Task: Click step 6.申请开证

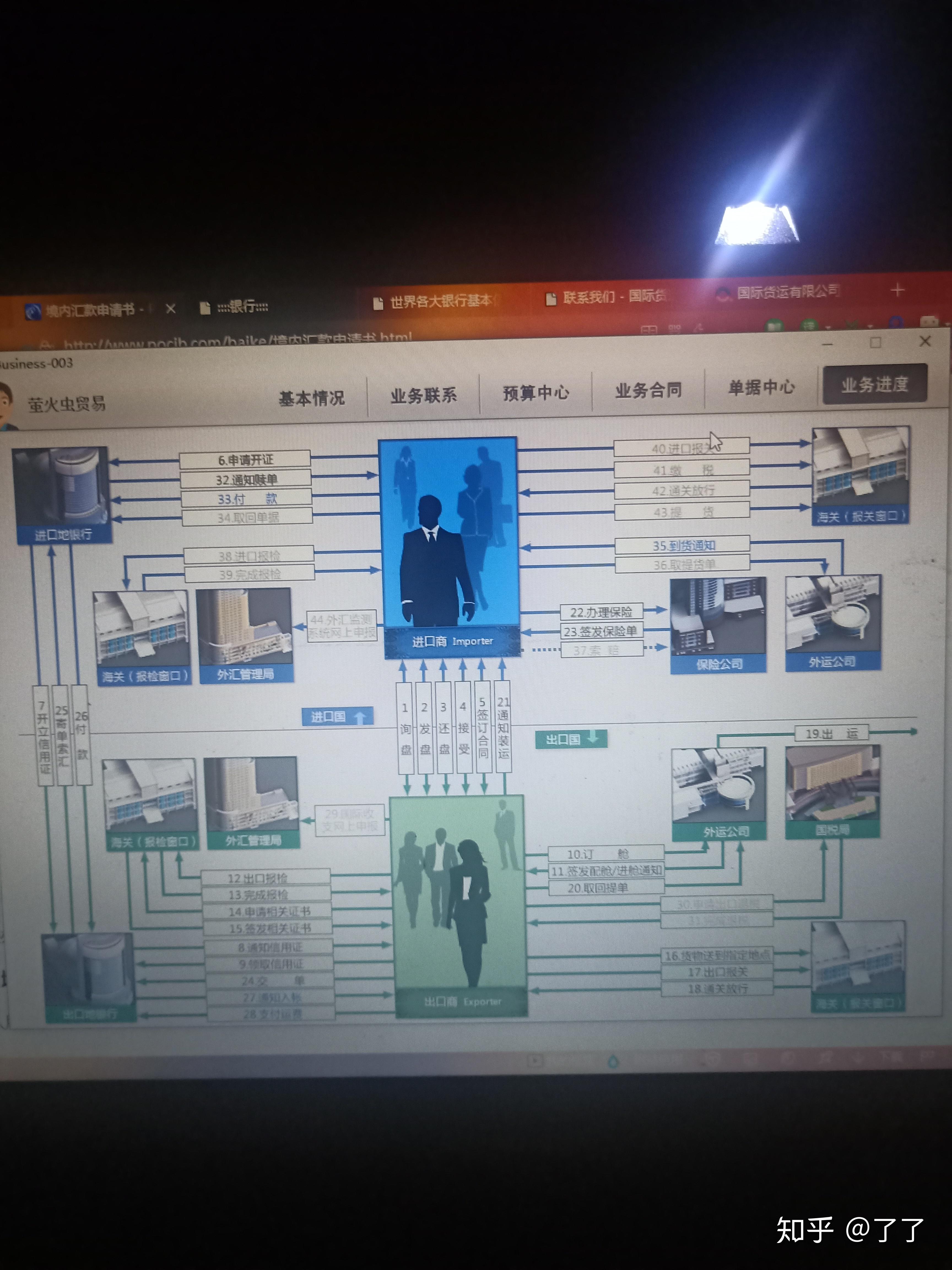Action: [x=245, y=460]
